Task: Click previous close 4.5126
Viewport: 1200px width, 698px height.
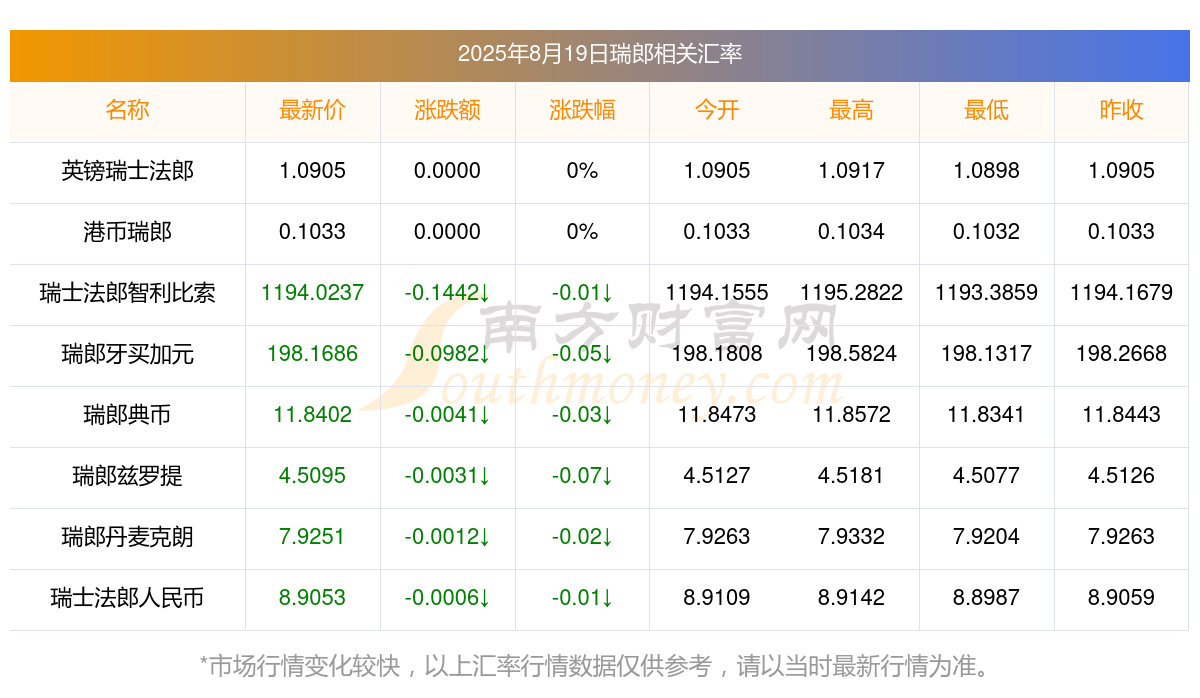Action: coord(1121,476)
